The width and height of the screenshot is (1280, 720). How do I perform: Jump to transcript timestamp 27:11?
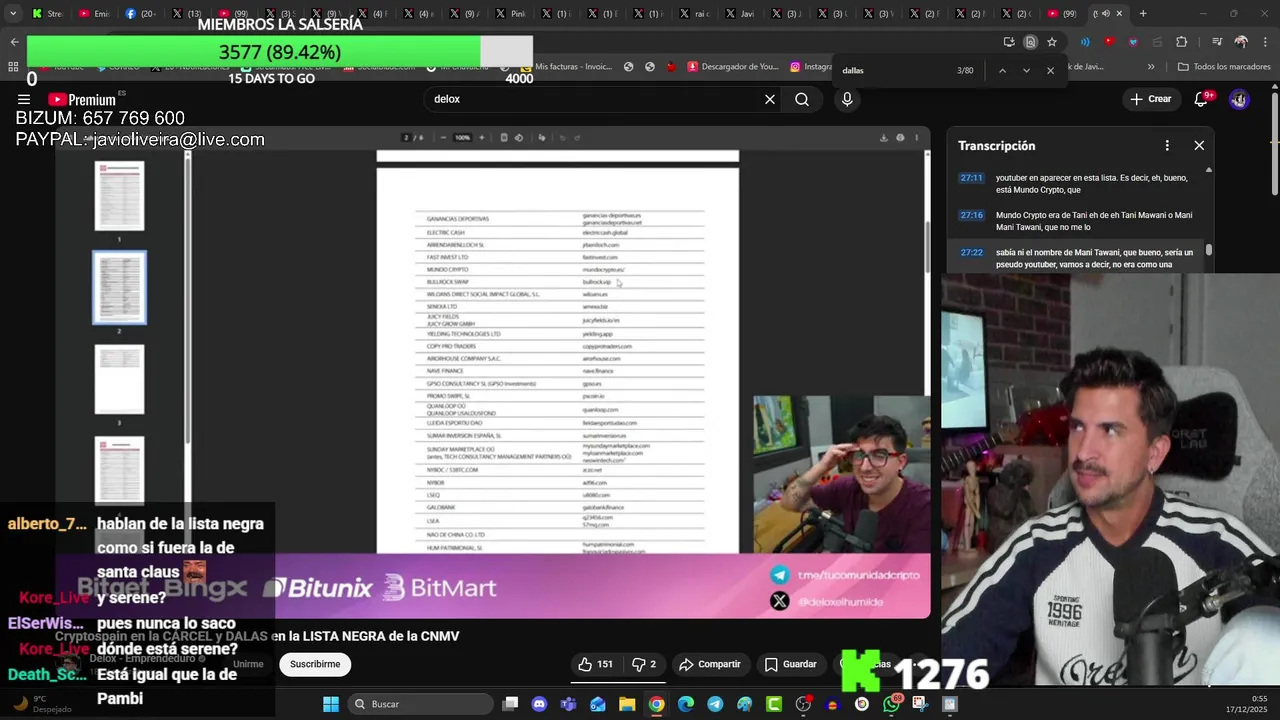[x=972, y=177]
